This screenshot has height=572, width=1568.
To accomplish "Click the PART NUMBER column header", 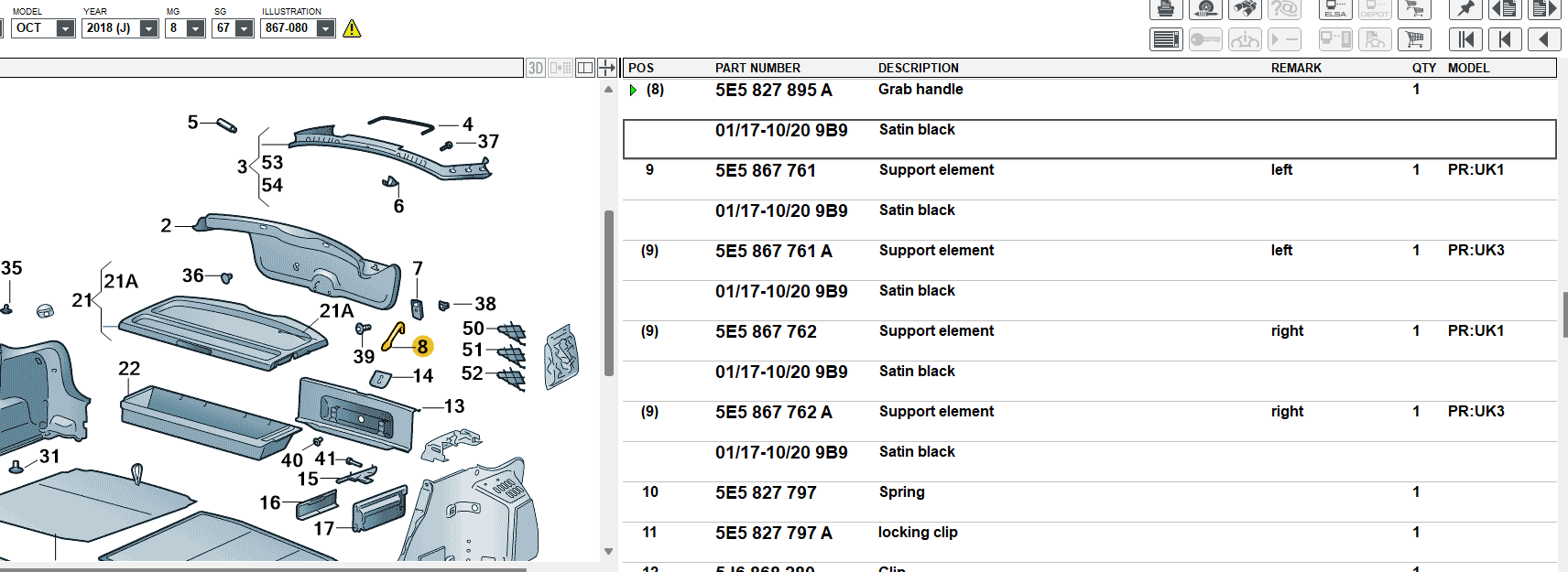I will 757,68.
